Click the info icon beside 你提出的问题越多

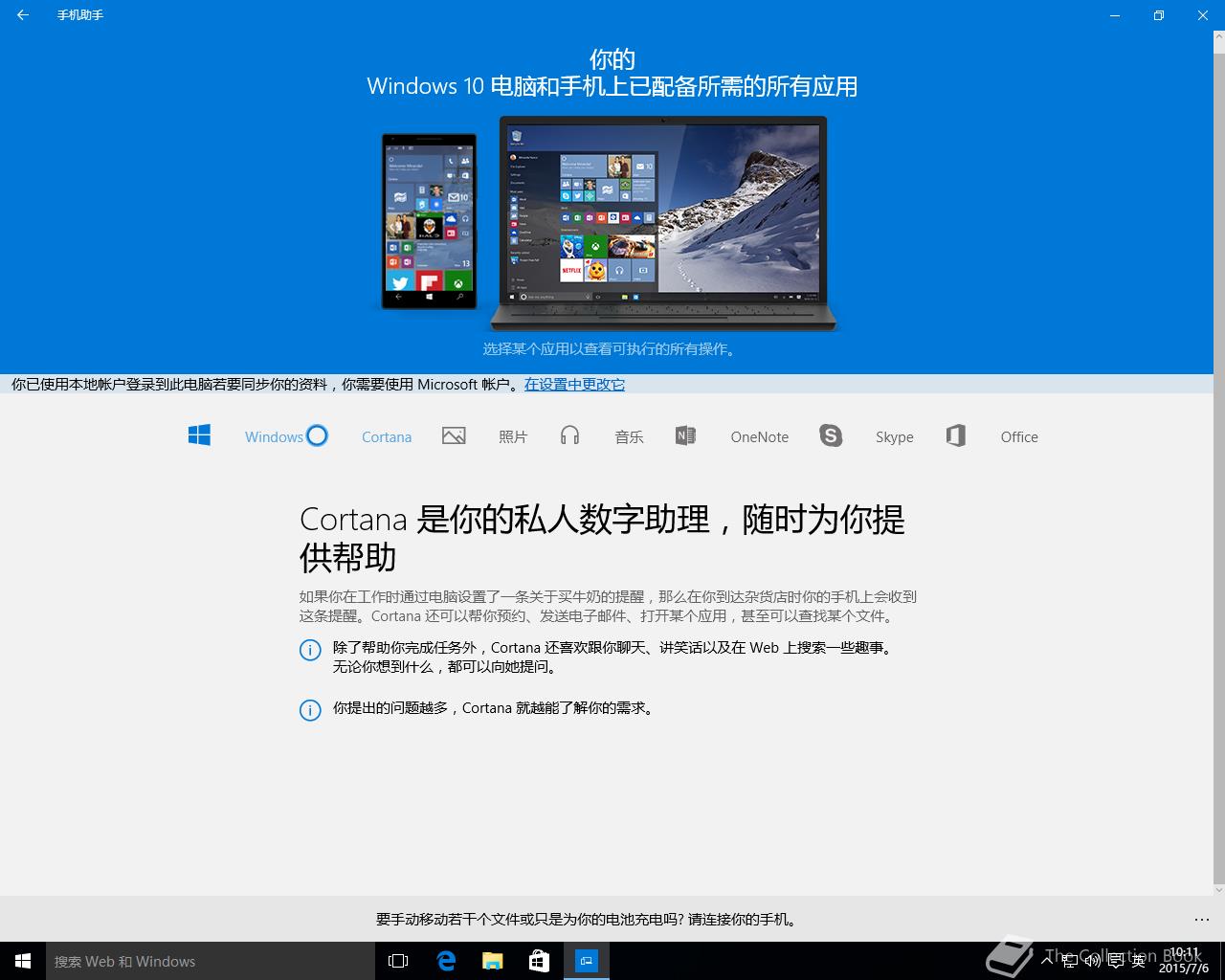(310, 710)
